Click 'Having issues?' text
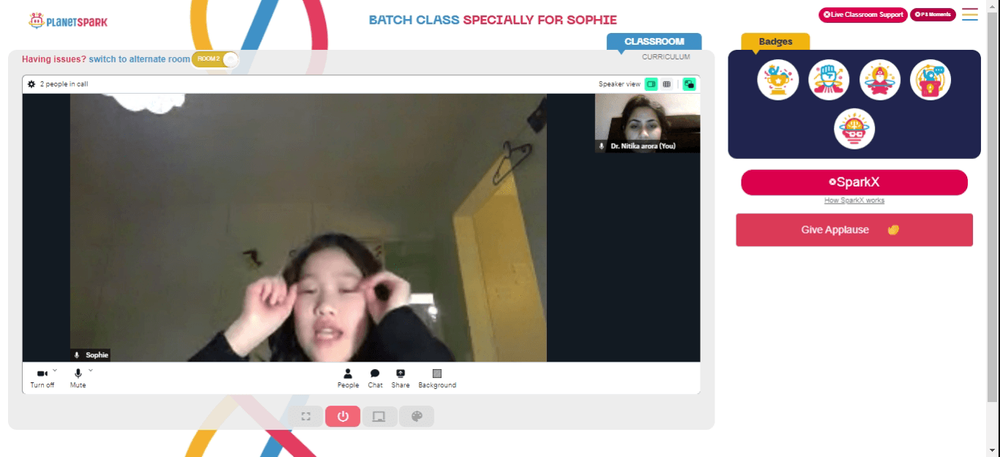Image resolution: width=1000 pixels, height=457 pixels. 54,59
